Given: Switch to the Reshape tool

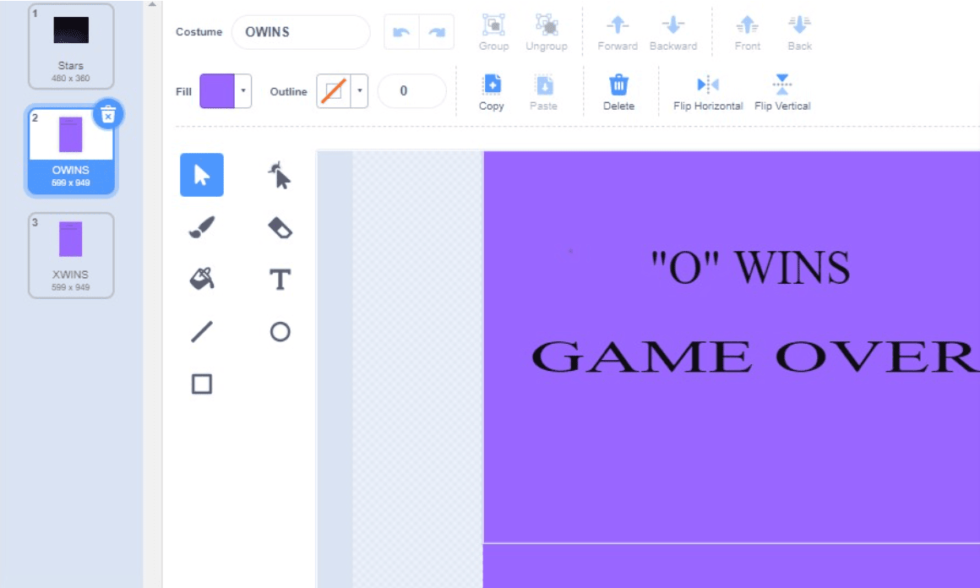Looking at the screenshot, I should [x=279, y=175].
